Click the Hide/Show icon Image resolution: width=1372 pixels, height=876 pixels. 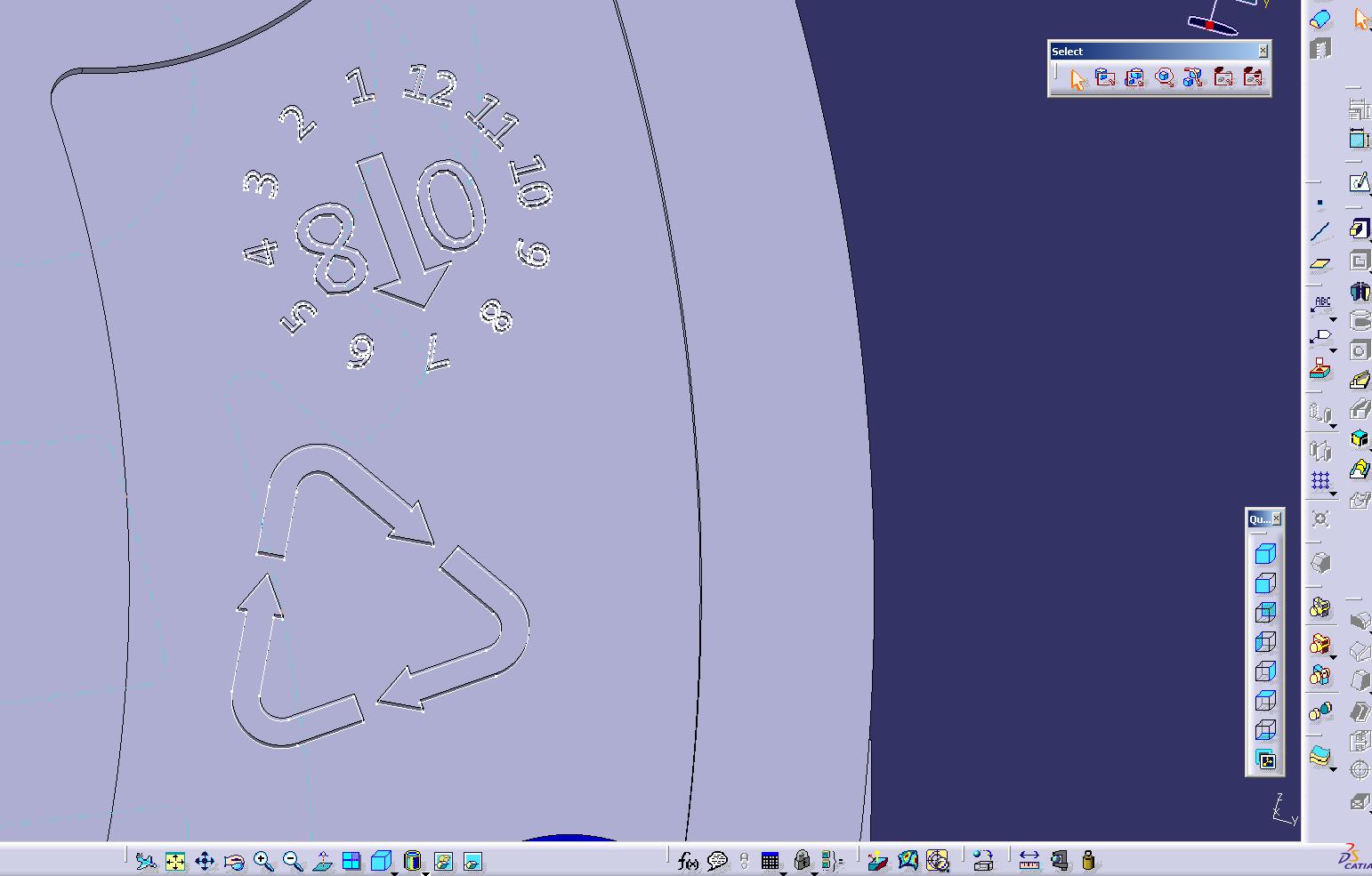(443, 861)
